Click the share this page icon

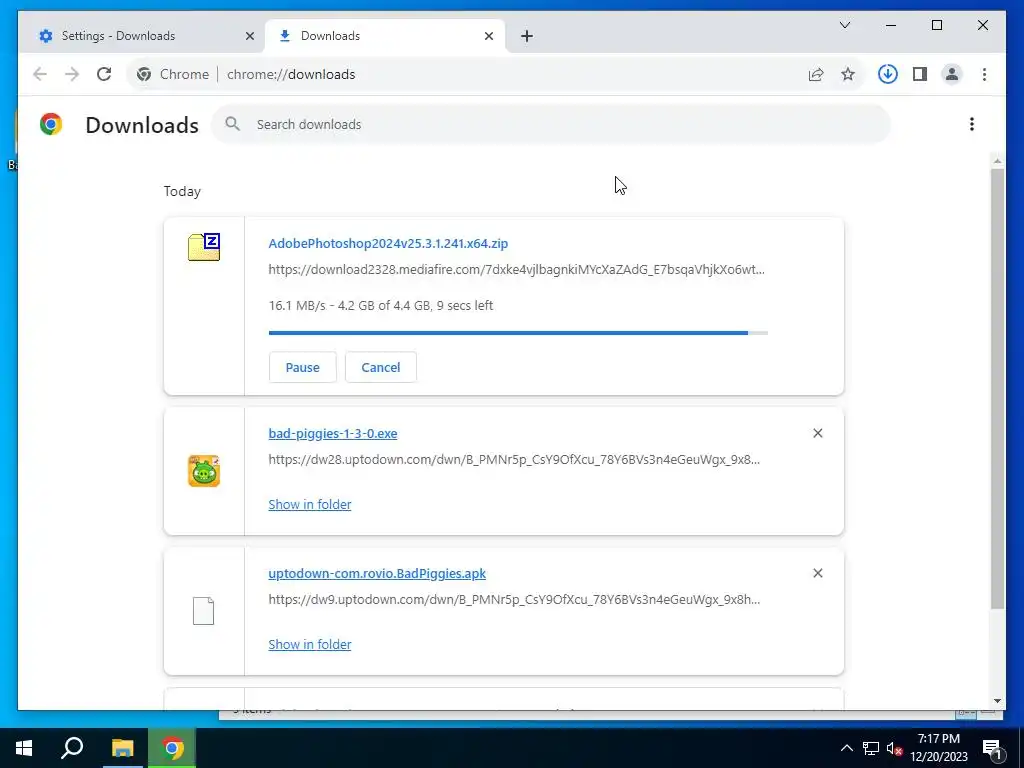point(816,74)
